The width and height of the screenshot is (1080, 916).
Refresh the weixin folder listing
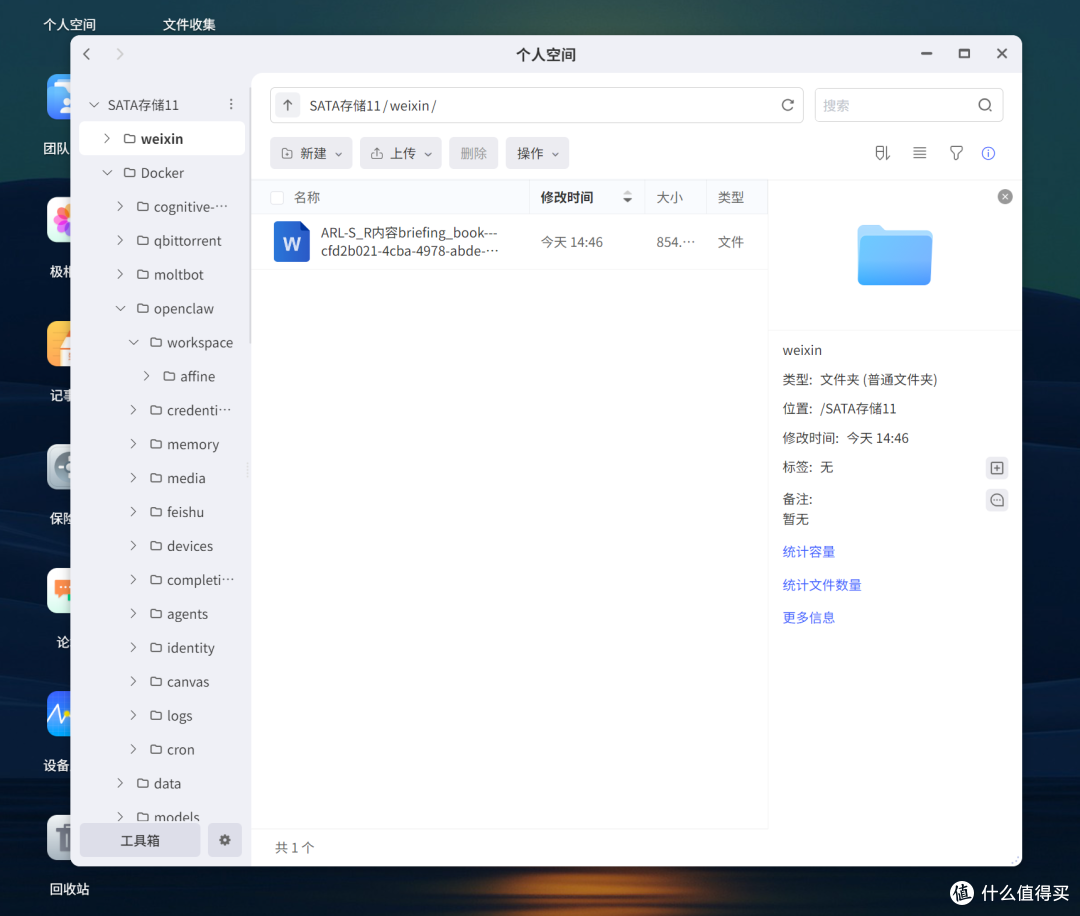click(787, 105)
